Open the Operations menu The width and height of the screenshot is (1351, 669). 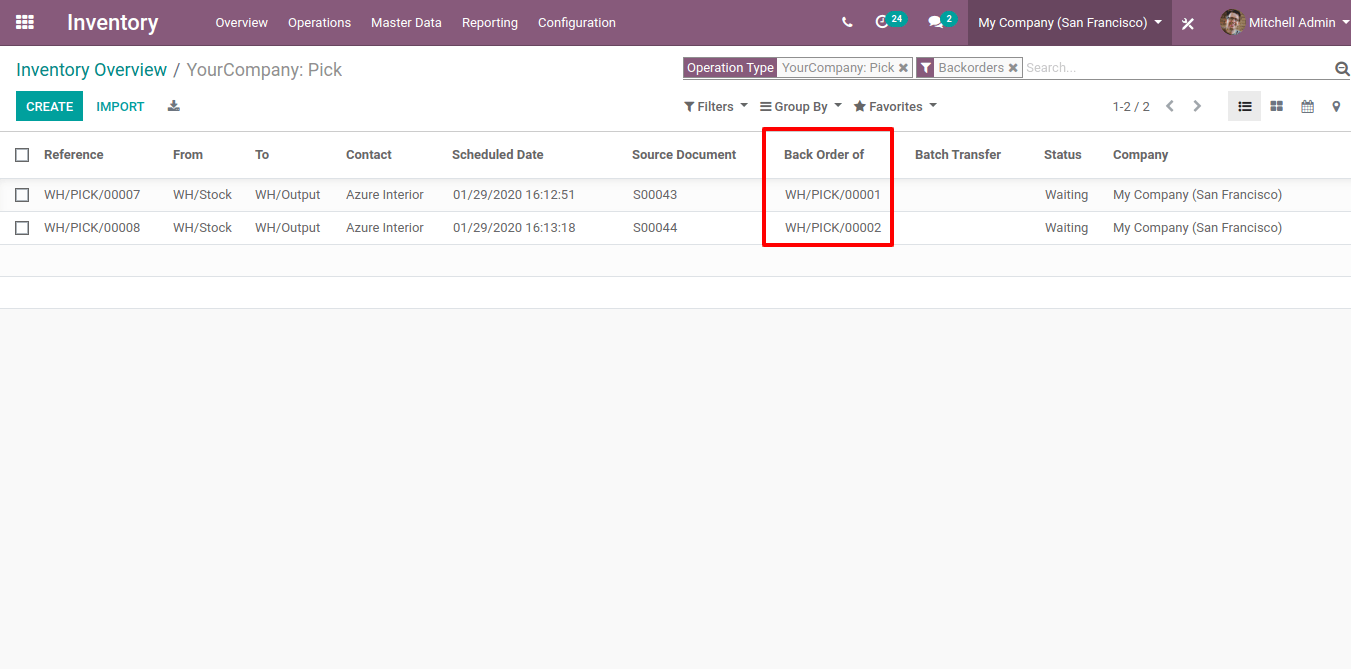pos(319,22)
